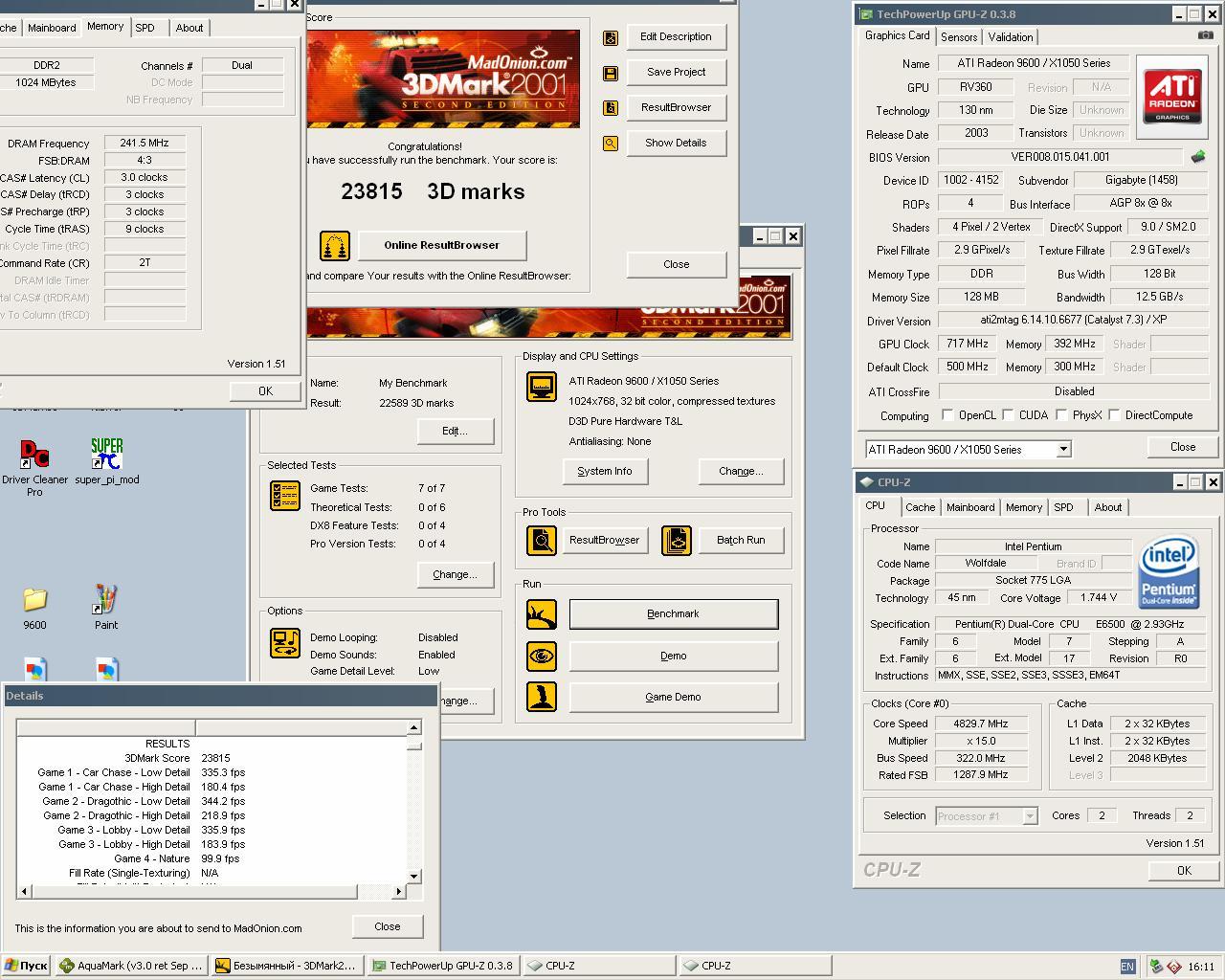The width and height of the screenshot is (1225, 980).
Task: Click the monitor icon in Display and CPU Settings
Action: click(x=542, y=388)
